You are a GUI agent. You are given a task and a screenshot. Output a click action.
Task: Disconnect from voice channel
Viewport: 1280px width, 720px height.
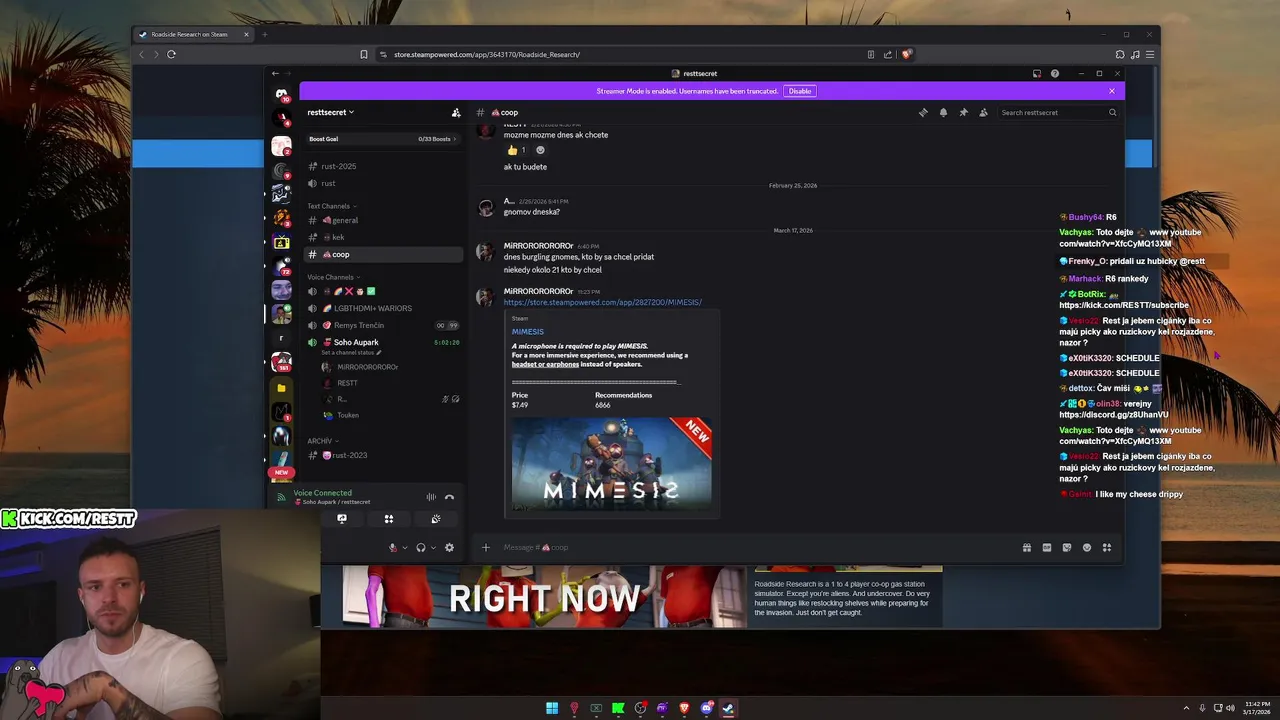click(x=449, y=497)
